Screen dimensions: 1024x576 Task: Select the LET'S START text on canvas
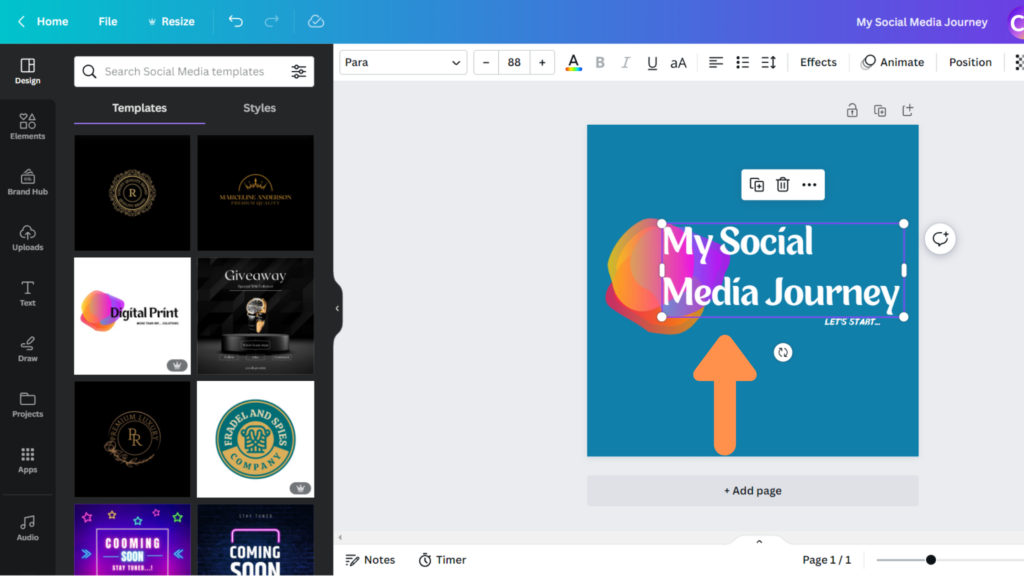coord(852,322)
